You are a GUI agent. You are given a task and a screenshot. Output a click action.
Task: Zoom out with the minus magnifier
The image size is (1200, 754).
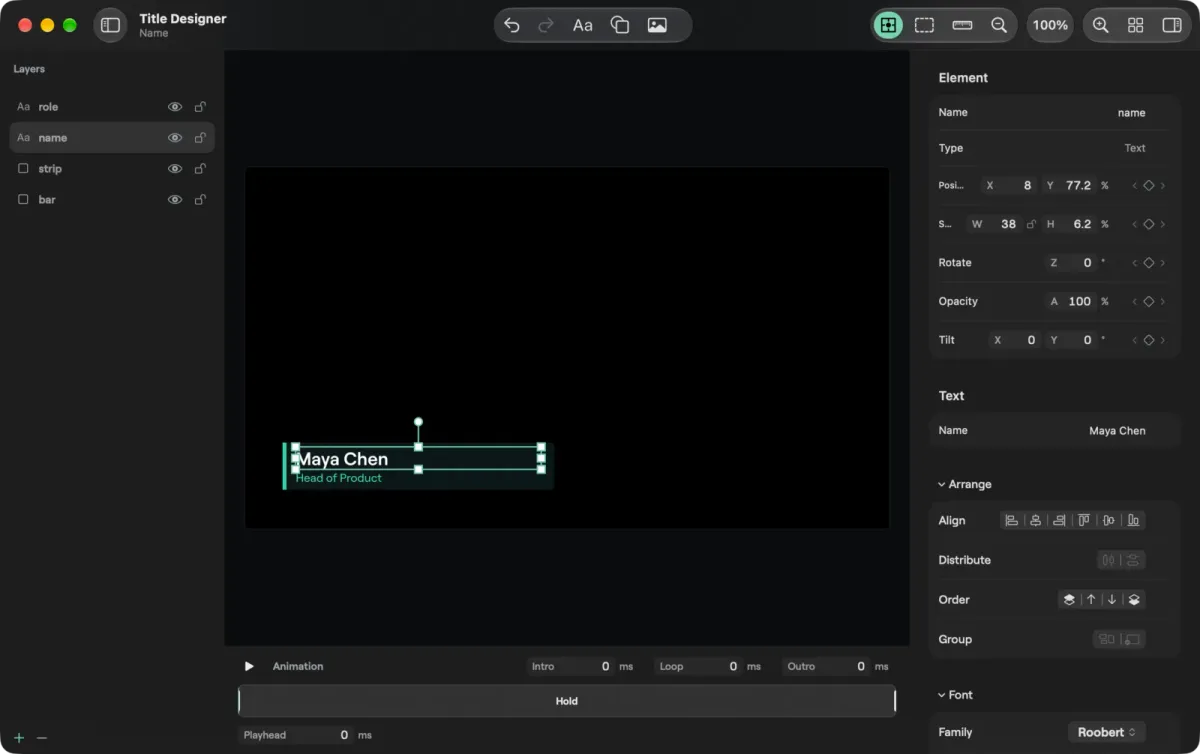(999, 25)
